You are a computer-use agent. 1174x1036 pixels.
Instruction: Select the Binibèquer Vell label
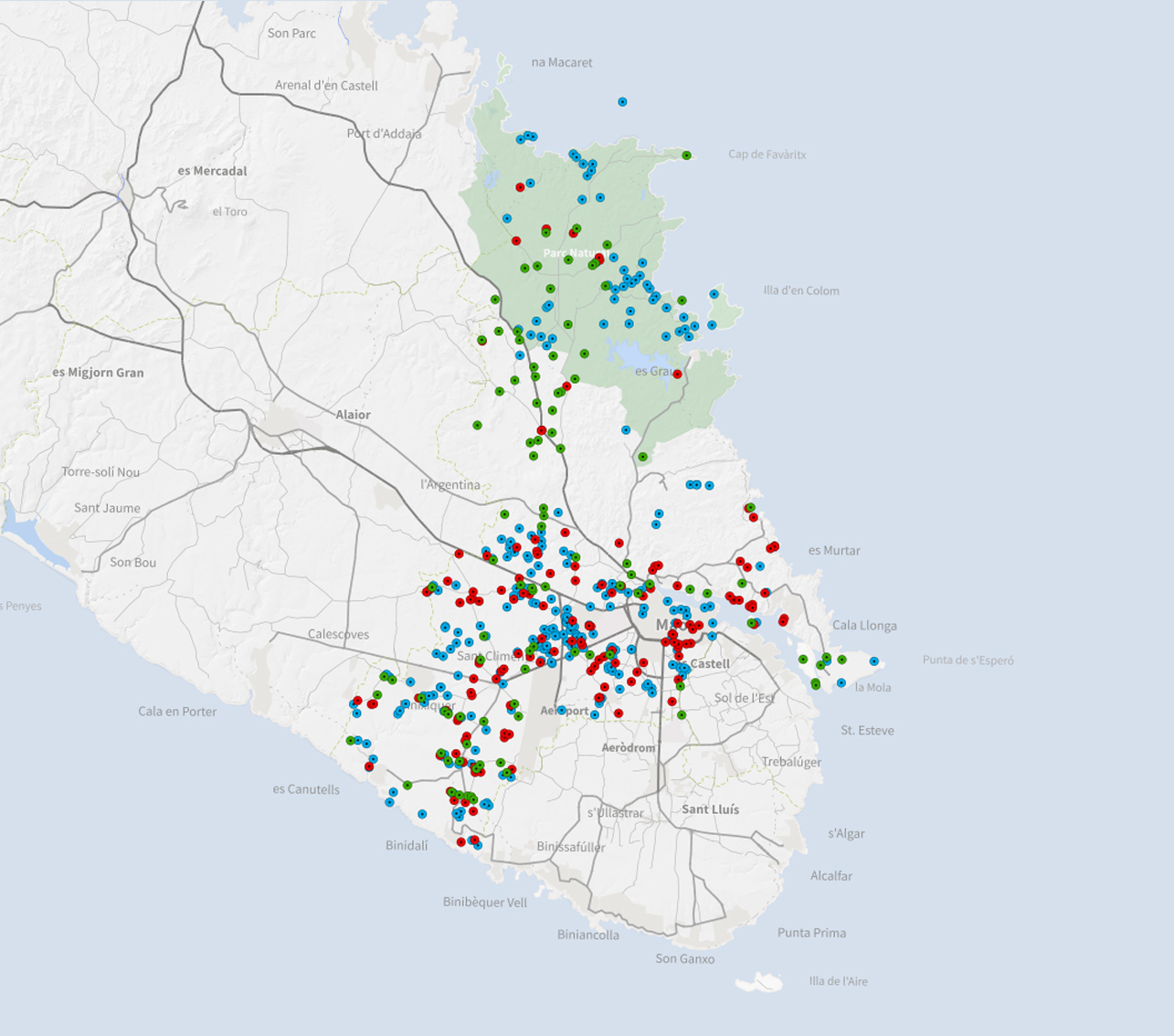(484, 903)
